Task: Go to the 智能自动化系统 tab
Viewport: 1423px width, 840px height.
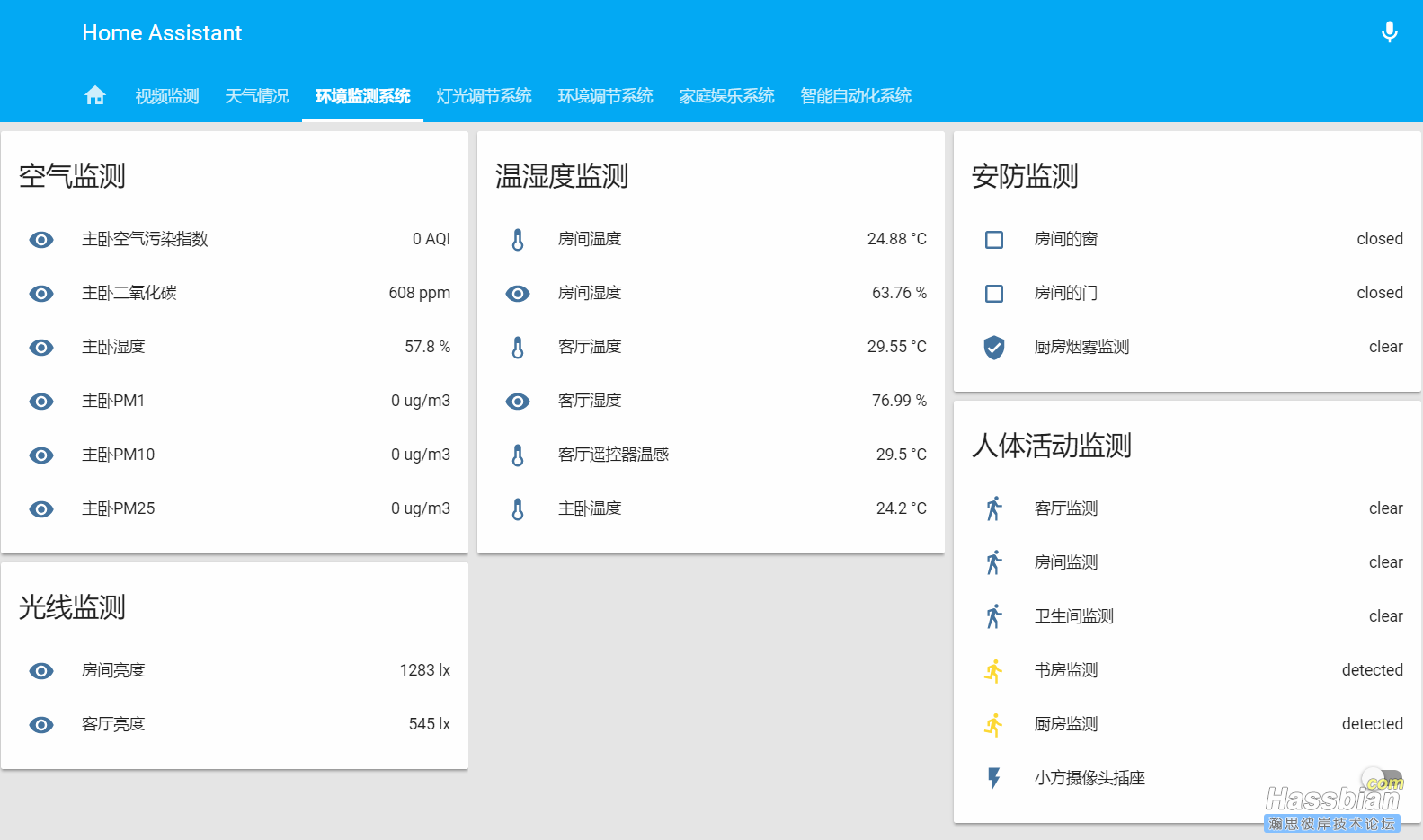Action: (x=856, y=95)
